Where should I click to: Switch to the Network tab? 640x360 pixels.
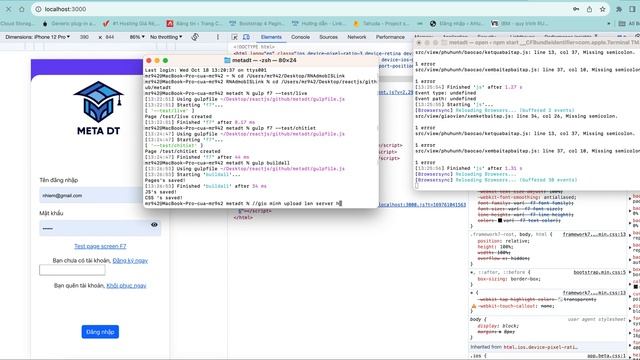[x=357, y=37]
